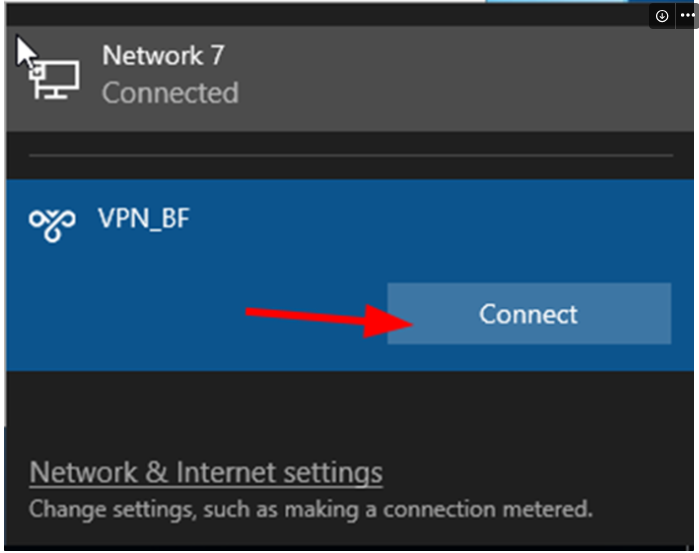Click the Connected status text

(x=170, y=93)
